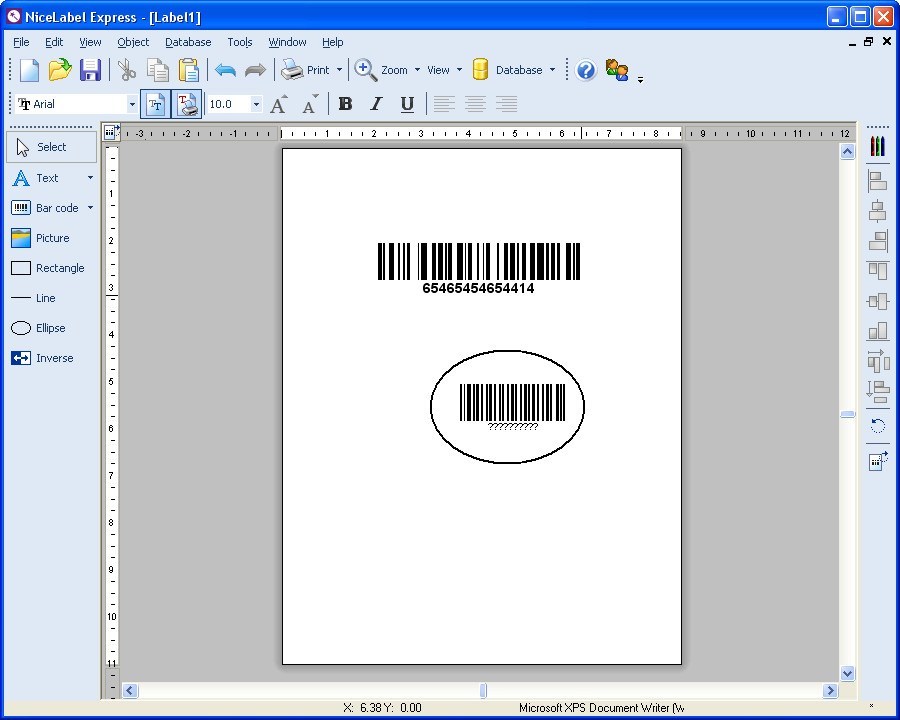Image resolution: width=900 pixels, height=720 pixels.
Task: Toggle TrueType fonts button
Action: (x=156, y=104)
